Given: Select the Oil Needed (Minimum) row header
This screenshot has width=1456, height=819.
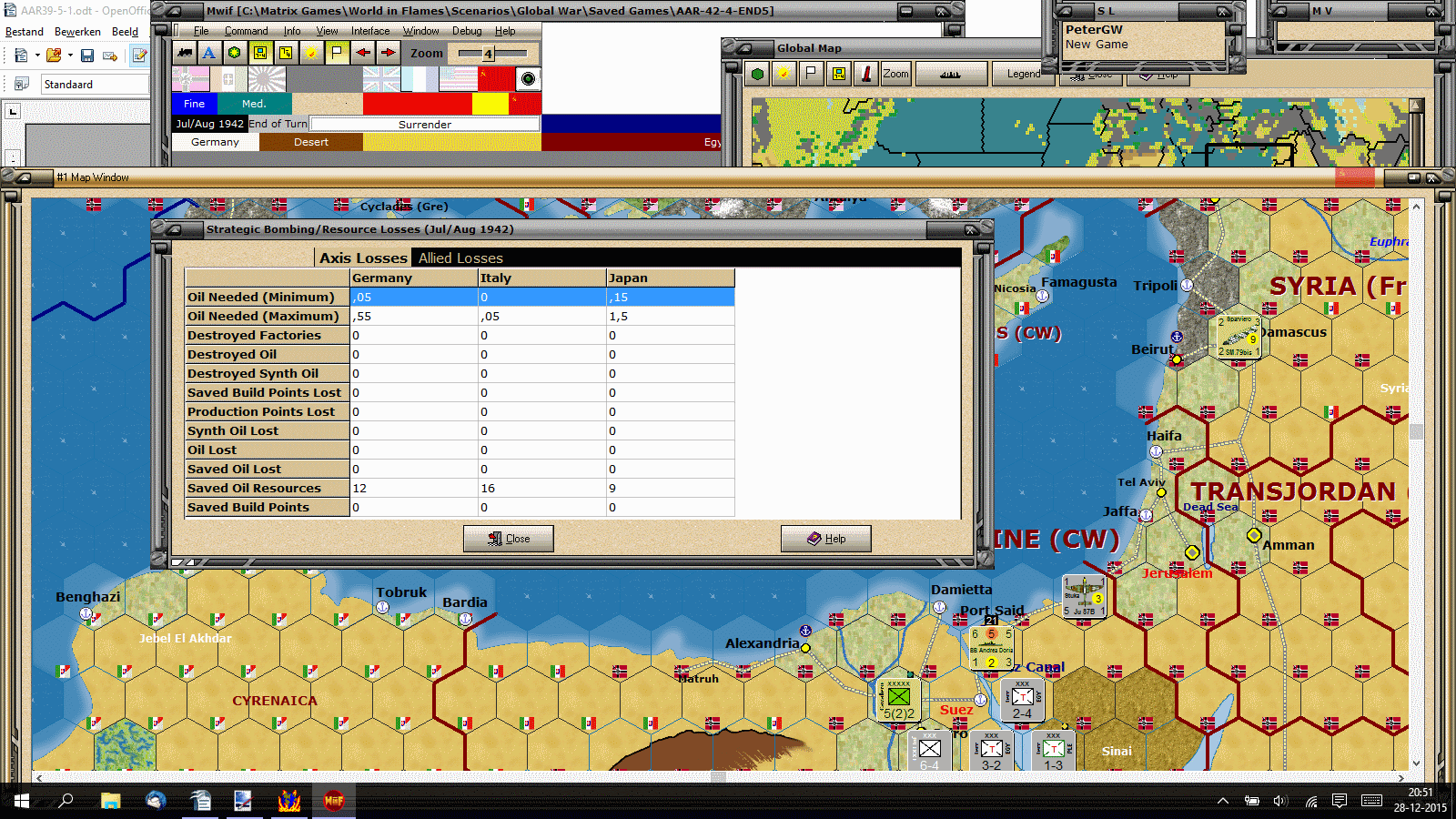Looking at the screenshot, I should (268, 297).
